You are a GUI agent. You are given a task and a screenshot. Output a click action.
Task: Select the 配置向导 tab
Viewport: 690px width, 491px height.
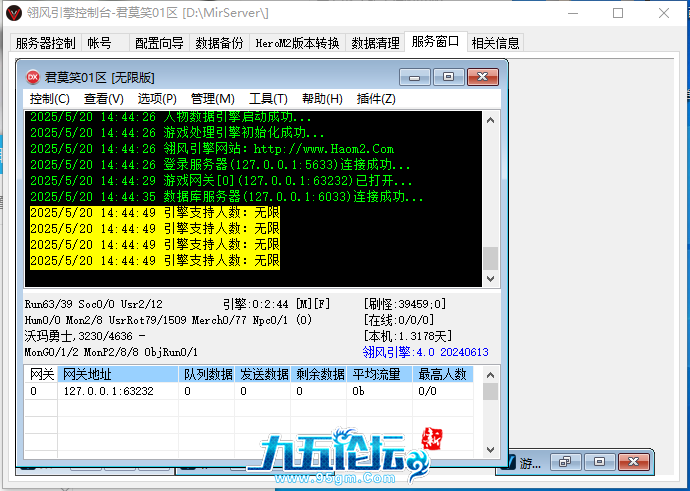point(159,43)
